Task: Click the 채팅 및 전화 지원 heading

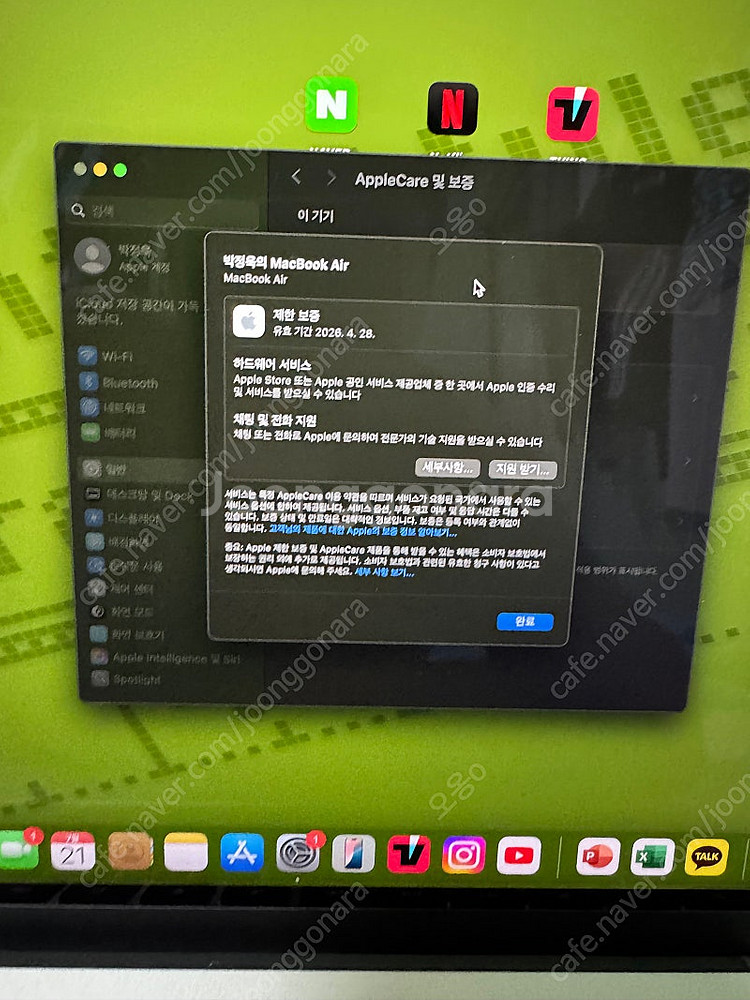Action: tap(274, 420)
